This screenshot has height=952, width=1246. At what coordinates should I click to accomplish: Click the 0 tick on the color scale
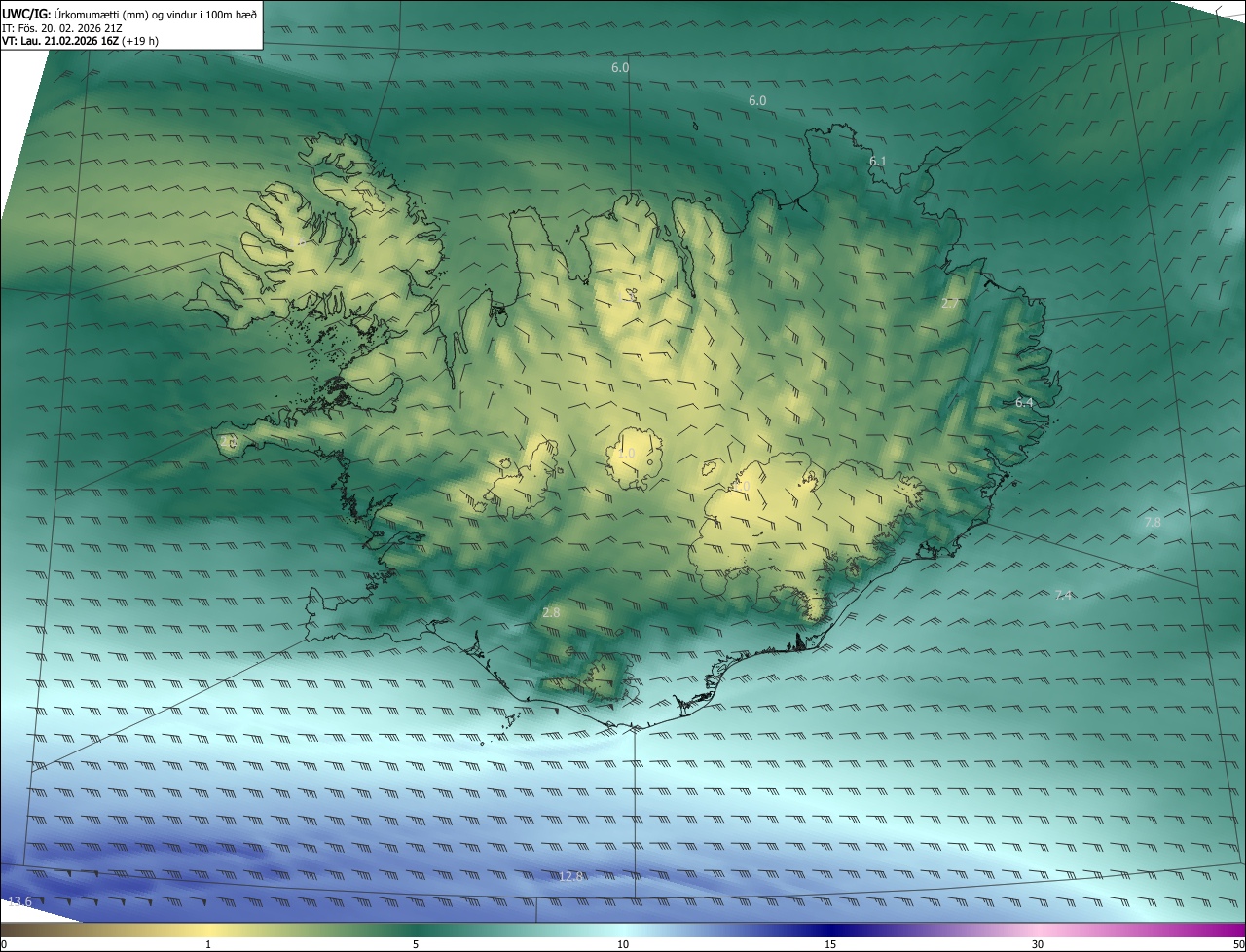[4, 944]
